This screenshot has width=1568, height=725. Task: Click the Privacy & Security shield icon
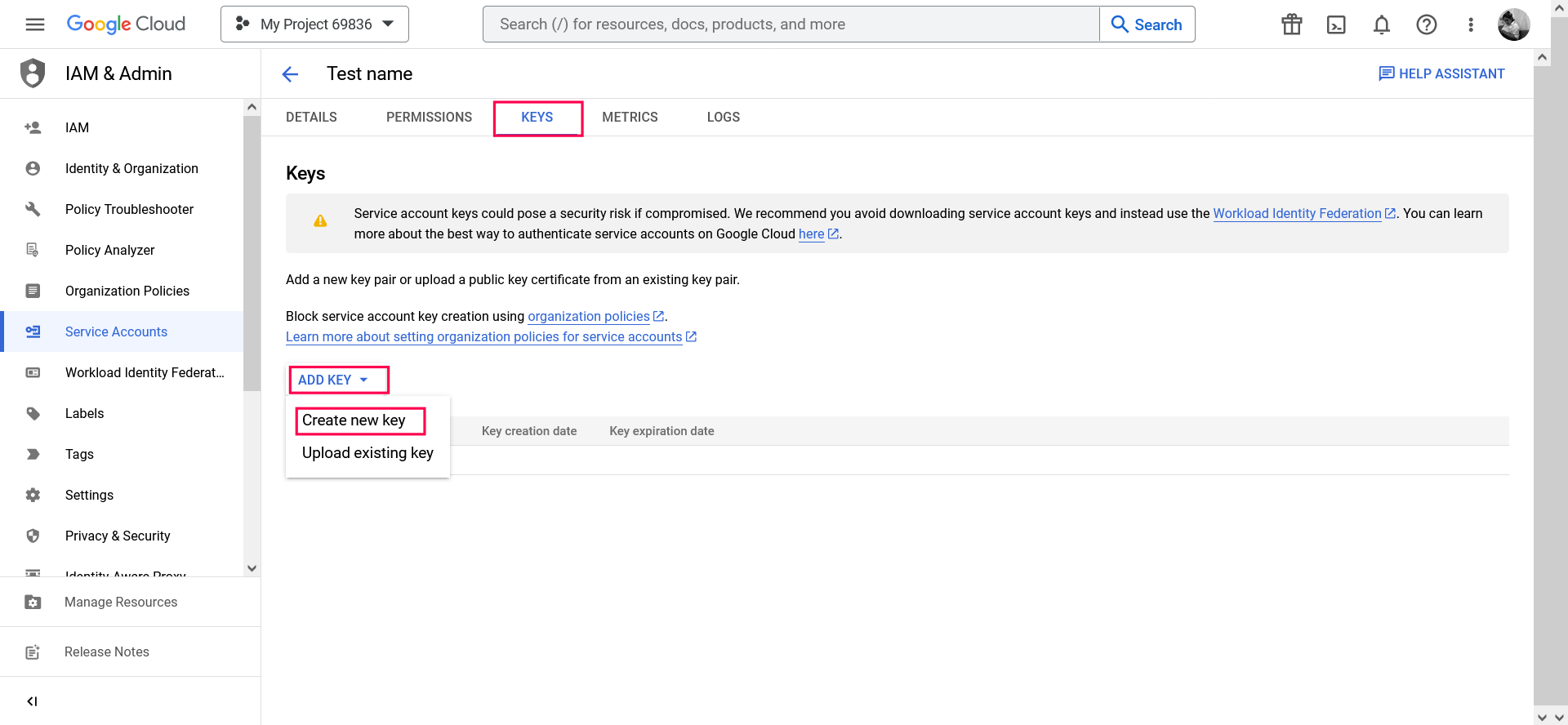click(x=33, y=536)
